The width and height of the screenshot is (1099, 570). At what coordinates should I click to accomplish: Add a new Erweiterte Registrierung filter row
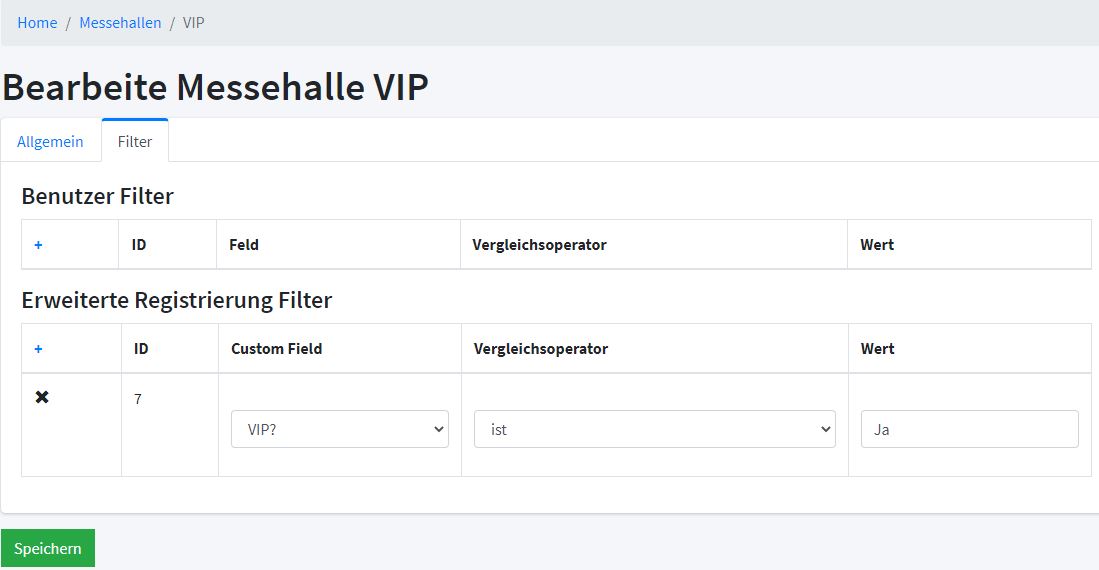click(x=38, y=349)
